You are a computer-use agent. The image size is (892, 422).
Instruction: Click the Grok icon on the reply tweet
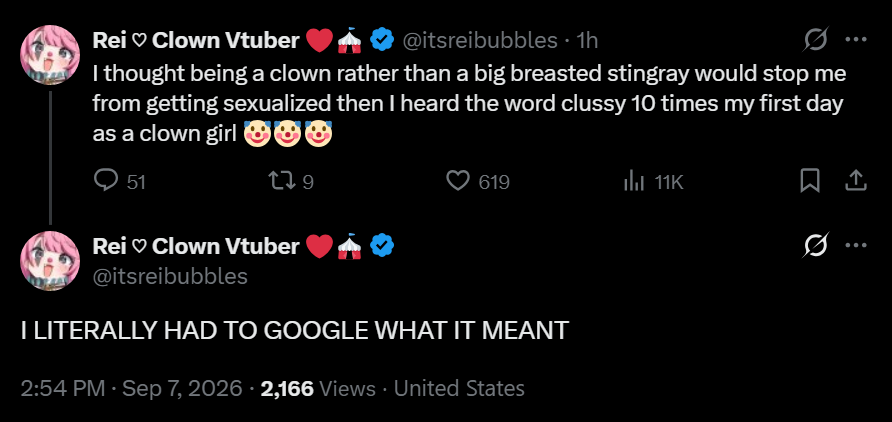(x=816, y=246)
